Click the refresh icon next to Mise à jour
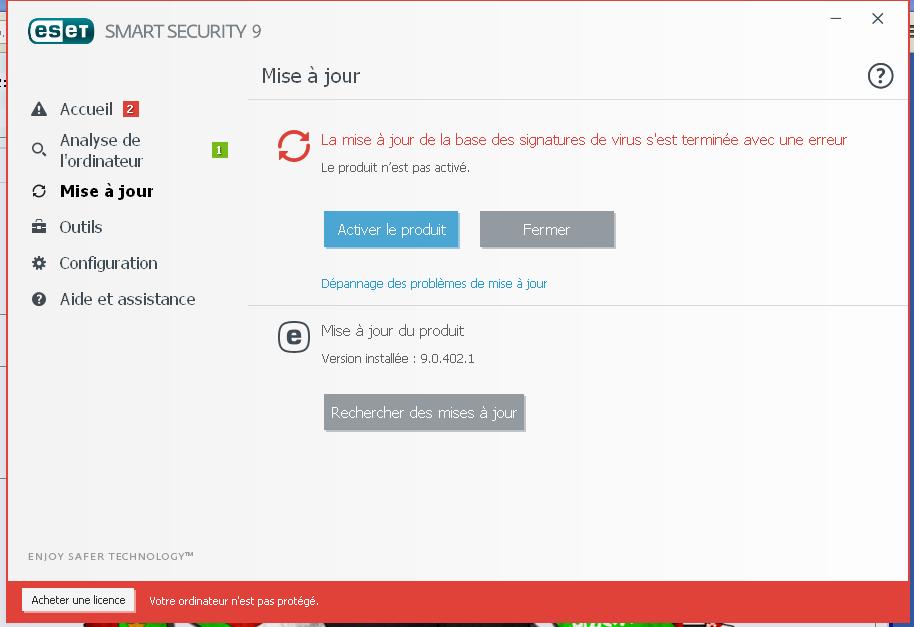The height and width of the screenshot is (627, 914). pyautogui.click(x=39, y=191)
